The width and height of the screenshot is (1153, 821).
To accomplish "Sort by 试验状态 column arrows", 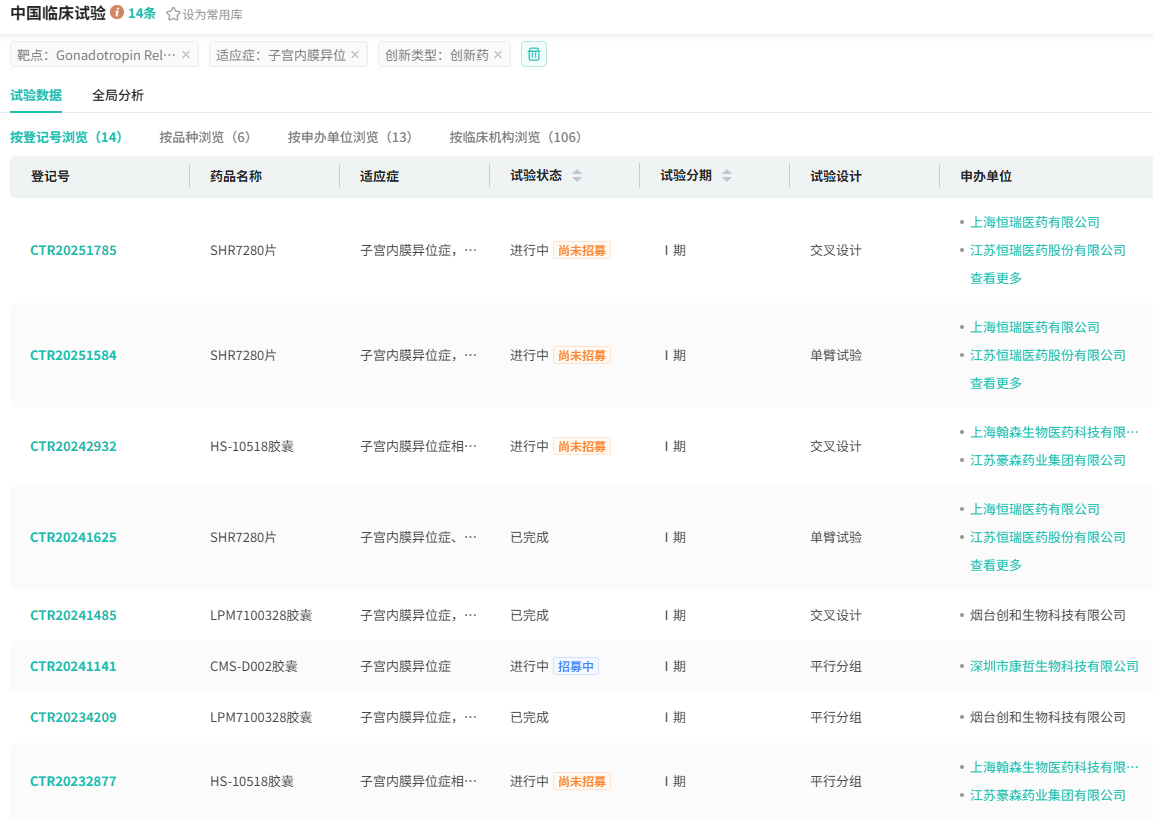I will pos(577,176).
